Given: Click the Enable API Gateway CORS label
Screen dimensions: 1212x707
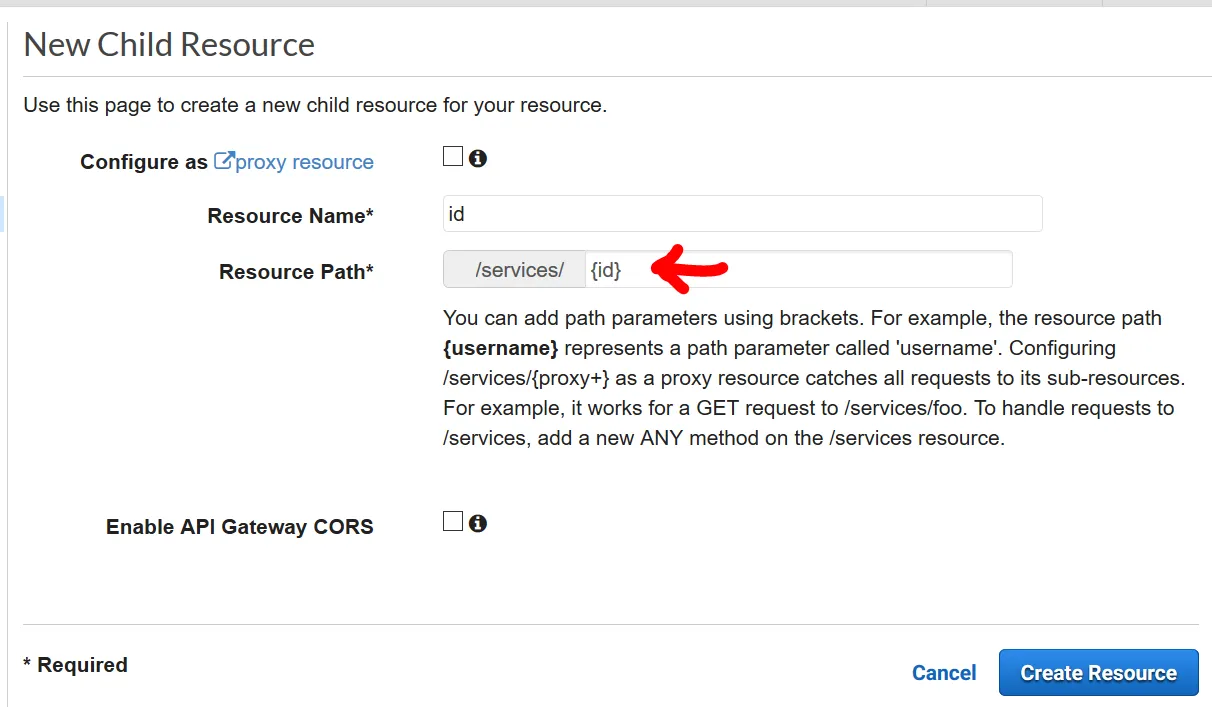Looking at the screenshot, I should point(239,527).
